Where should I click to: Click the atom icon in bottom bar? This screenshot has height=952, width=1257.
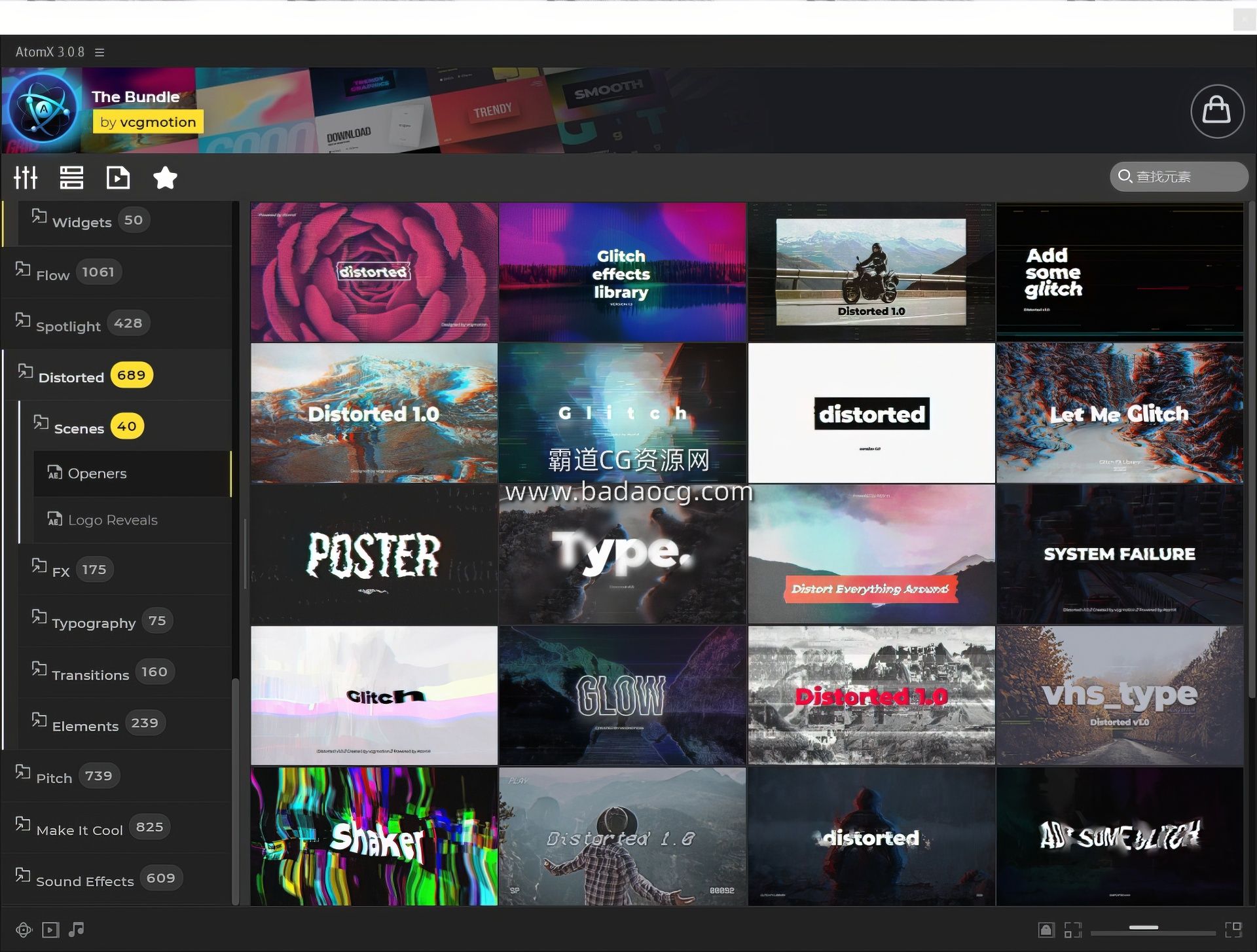pos(24,930)
